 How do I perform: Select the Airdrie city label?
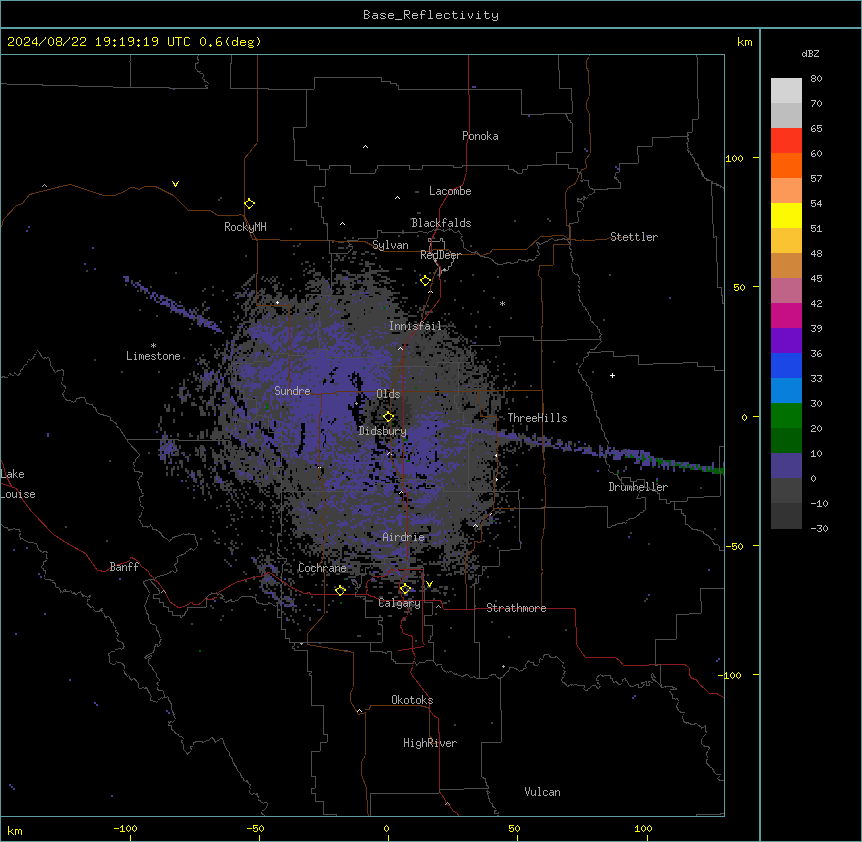pos(403,537)
